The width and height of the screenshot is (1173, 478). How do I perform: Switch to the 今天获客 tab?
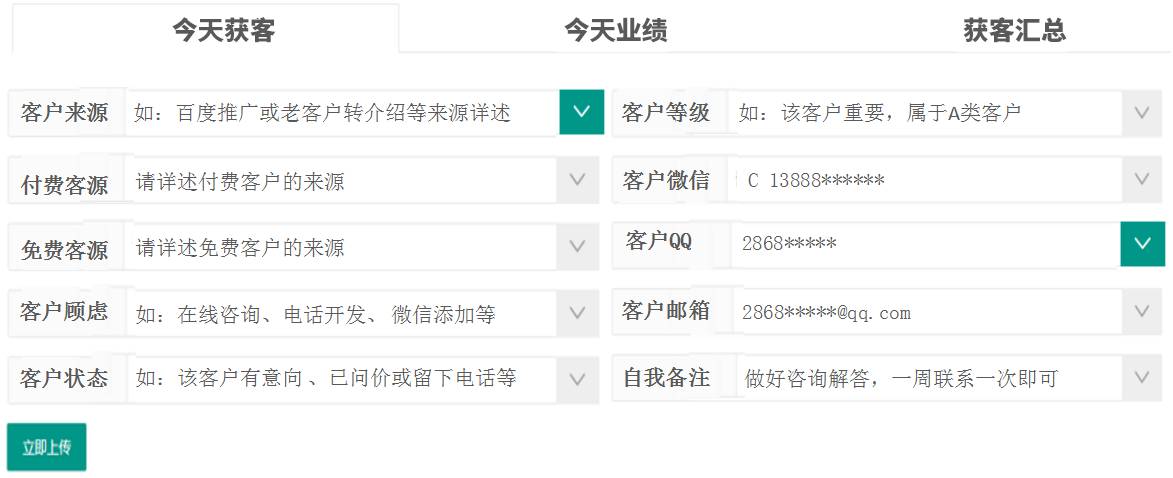tap(223, 30)
